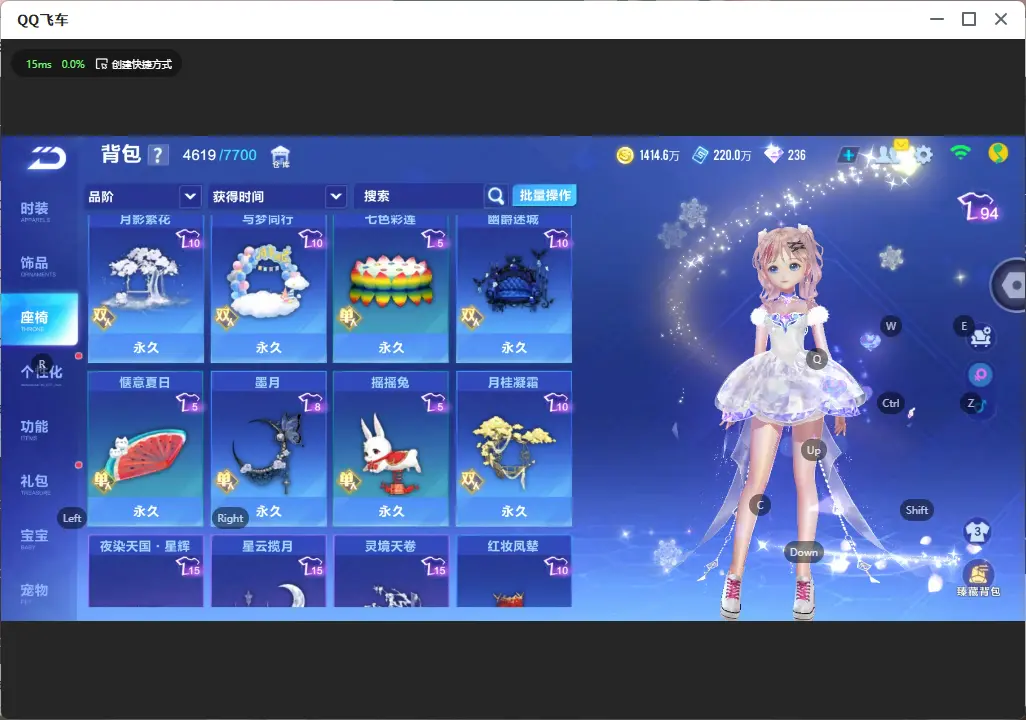
Task: Open the fashion level 94 shirt icon
Action: pyautogui.click(x=978, y=206)
